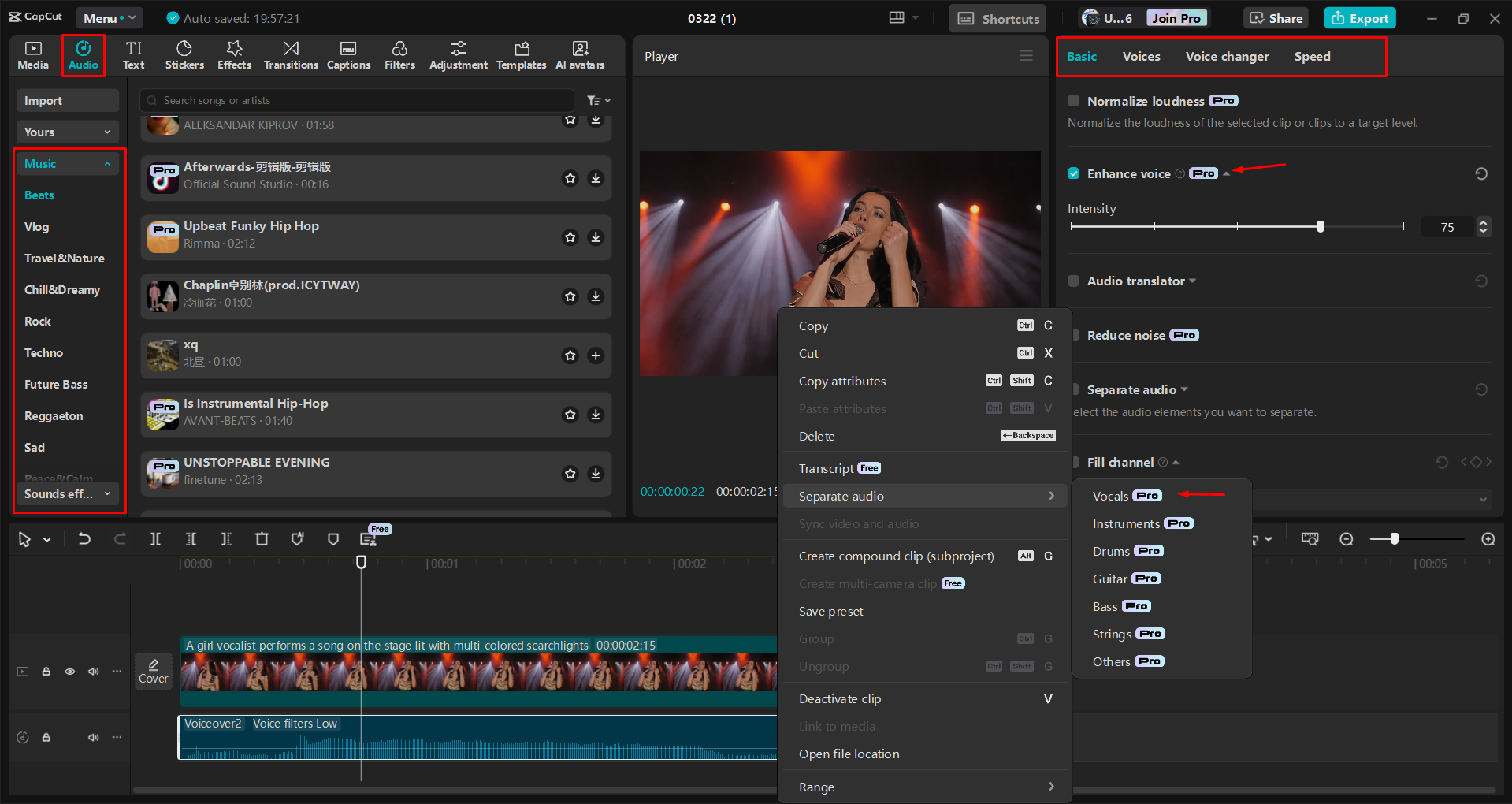Select the Stickers tool
Image resolution: width=1512 pixels, height=804 pixels.
(x=184, y=55)
